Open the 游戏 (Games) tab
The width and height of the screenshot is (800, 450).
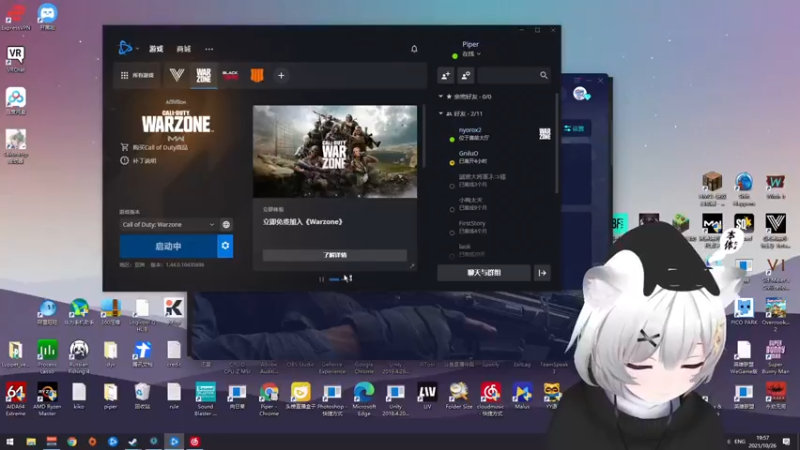pos(156,49)
